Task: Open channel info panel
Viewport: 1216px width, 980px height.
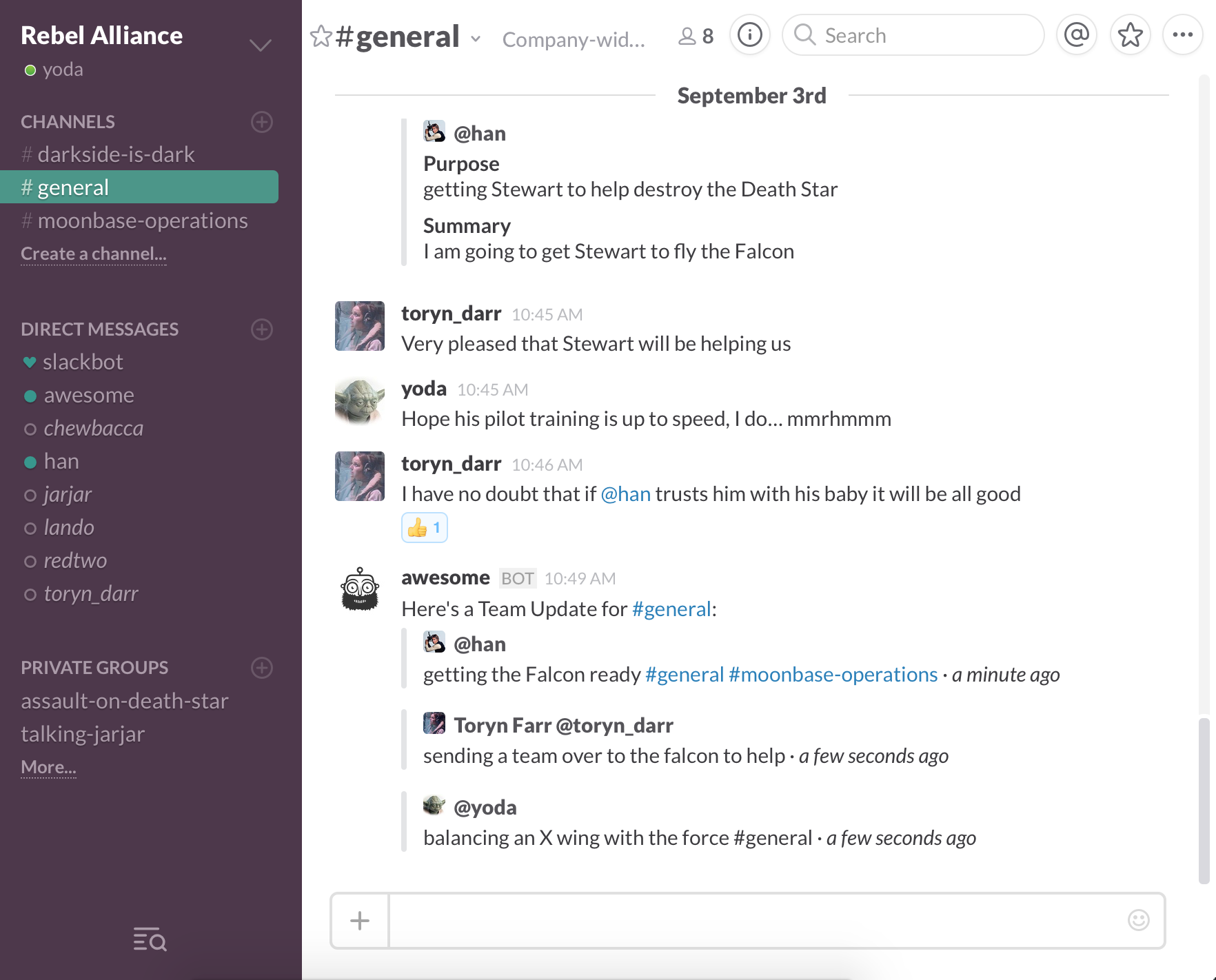Action: click(749, 34)
